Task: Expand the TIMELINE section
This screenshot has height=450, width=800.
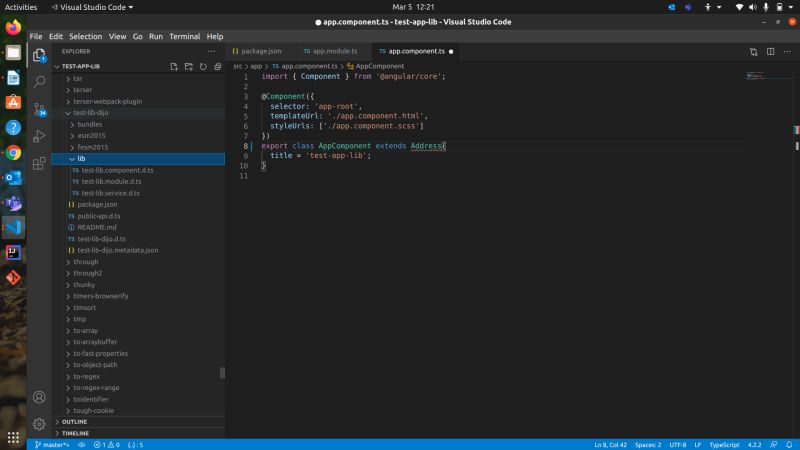Action: 76,433
